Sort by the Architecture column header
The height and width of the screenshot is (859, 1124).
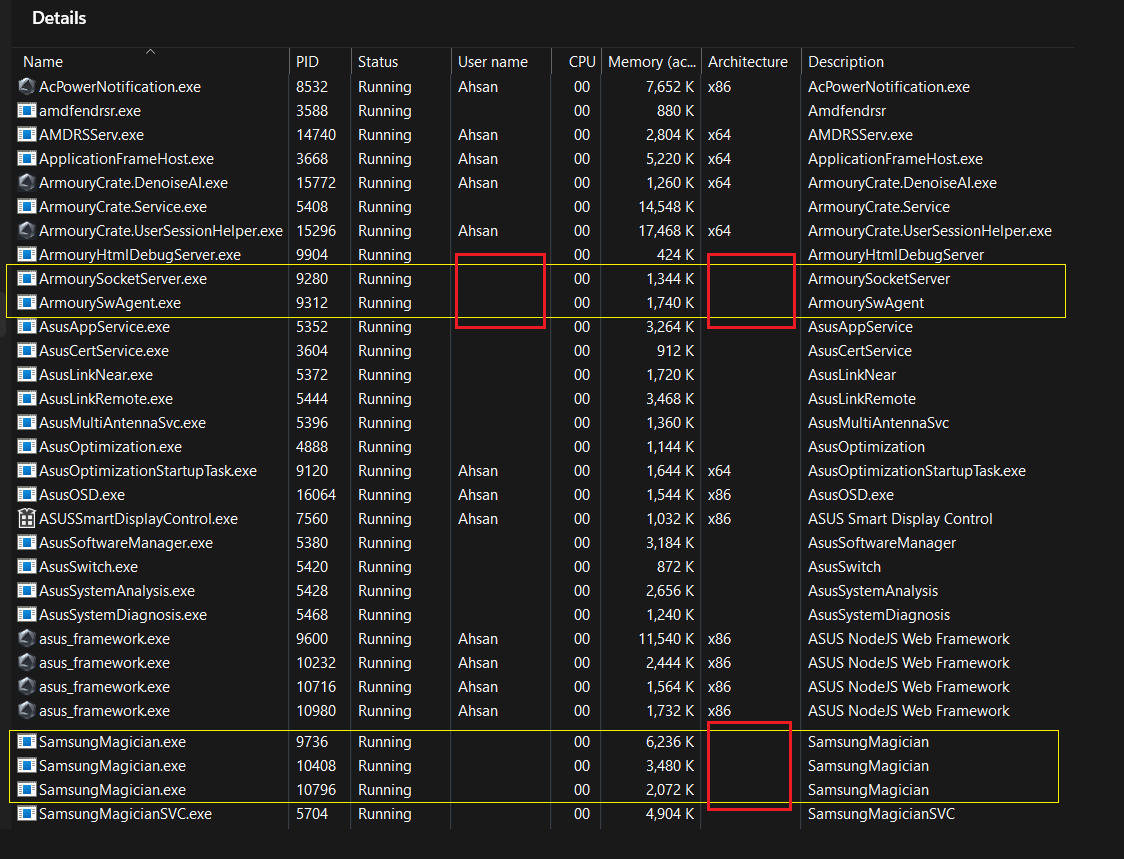(x=748, y=62)
